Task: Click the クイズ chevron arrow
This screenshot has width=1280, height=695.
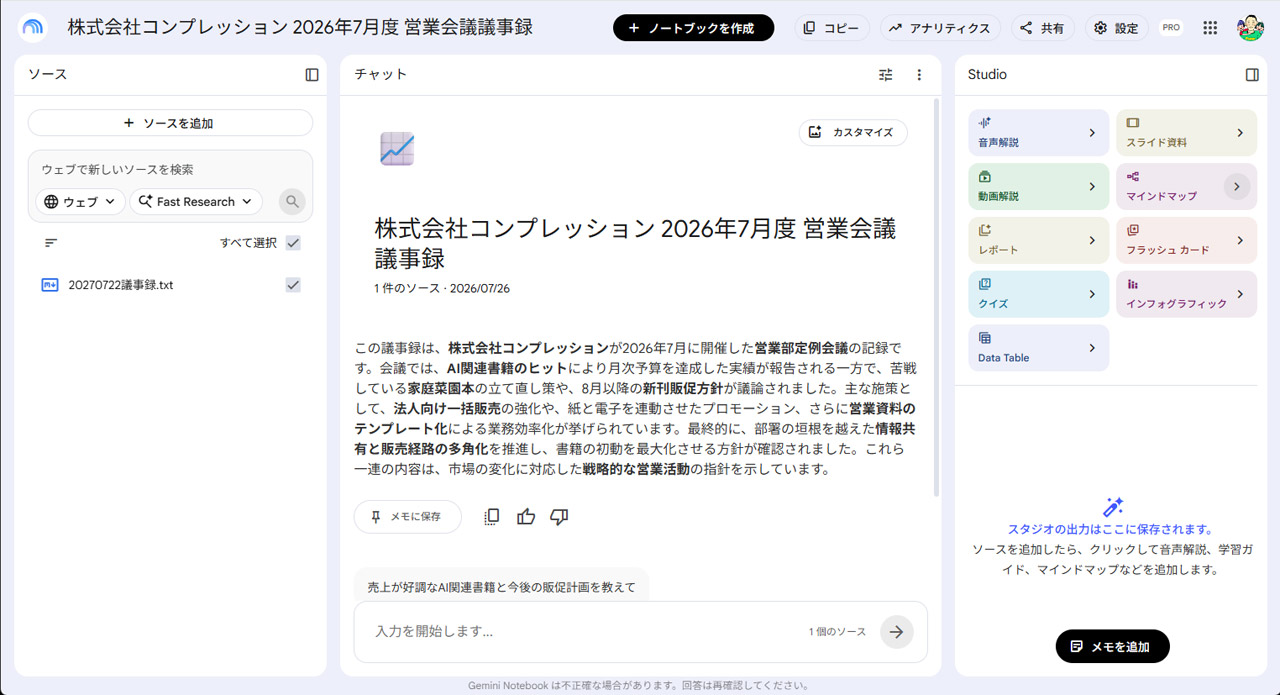Action: click(1092, 294)
